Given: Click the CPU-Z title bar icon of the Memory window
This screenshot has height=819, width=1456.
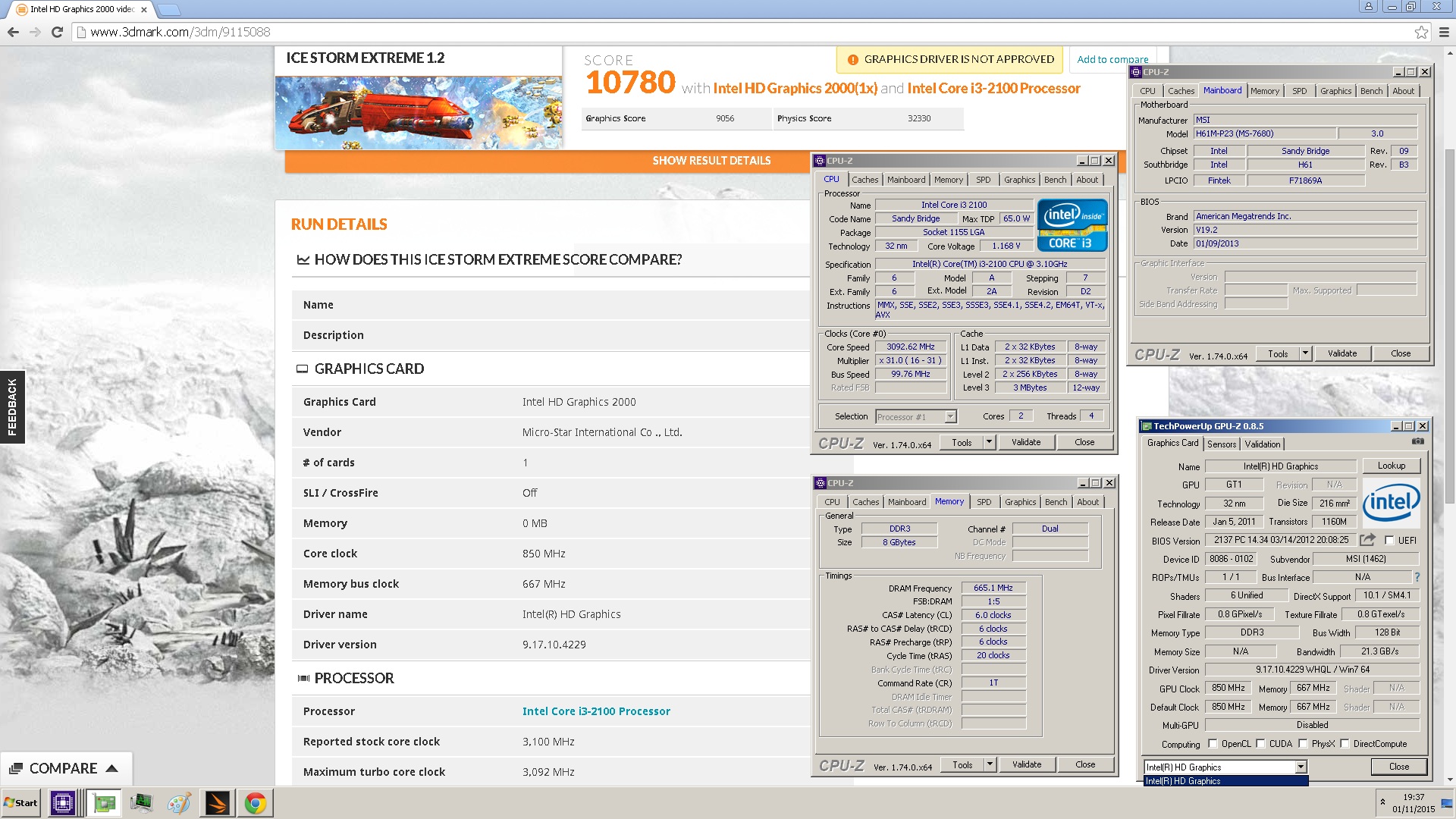Looking at the screenshot, I should tap(820, 483).
